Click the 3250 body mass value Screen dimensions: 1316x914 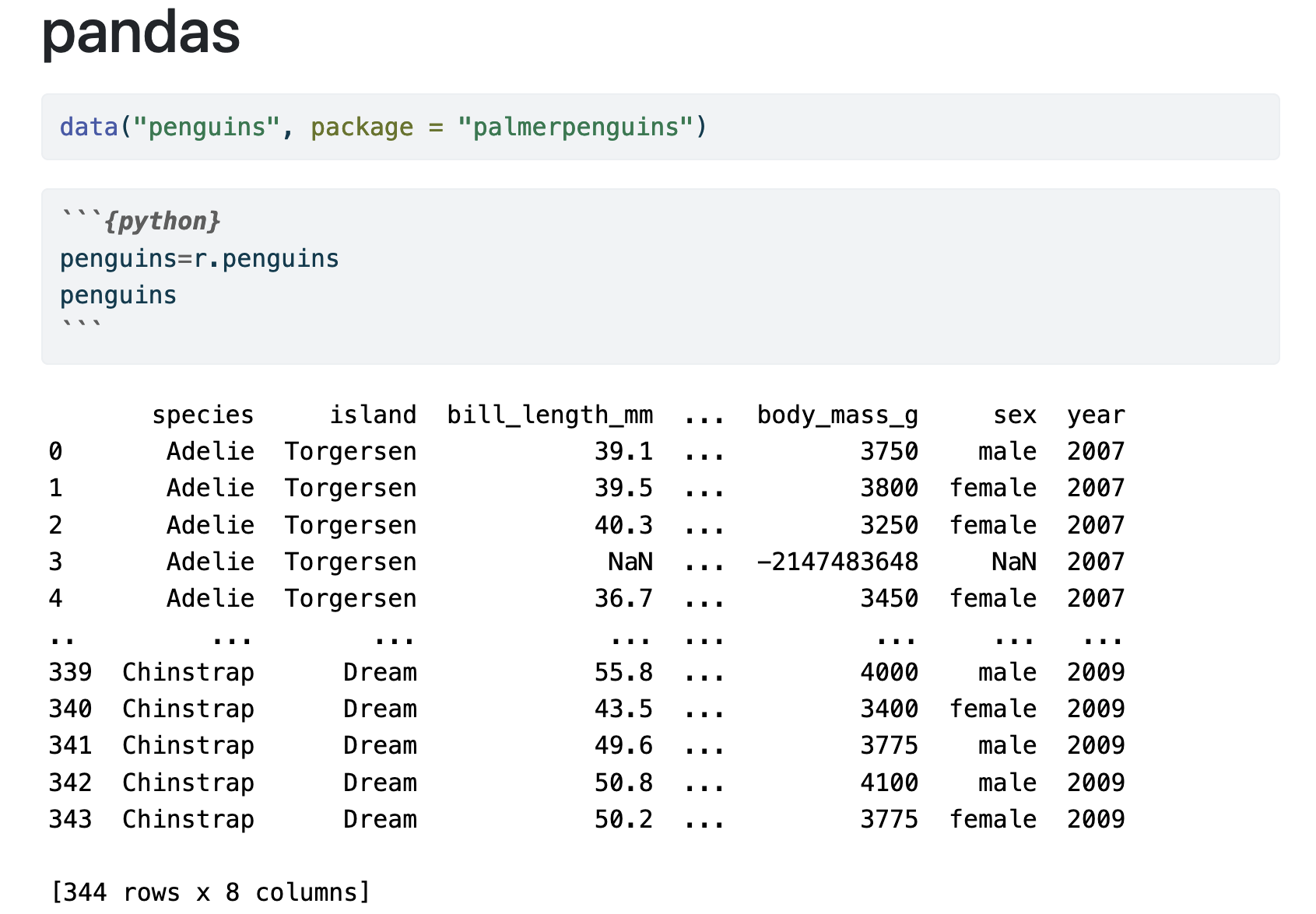(x=889, y=525)
